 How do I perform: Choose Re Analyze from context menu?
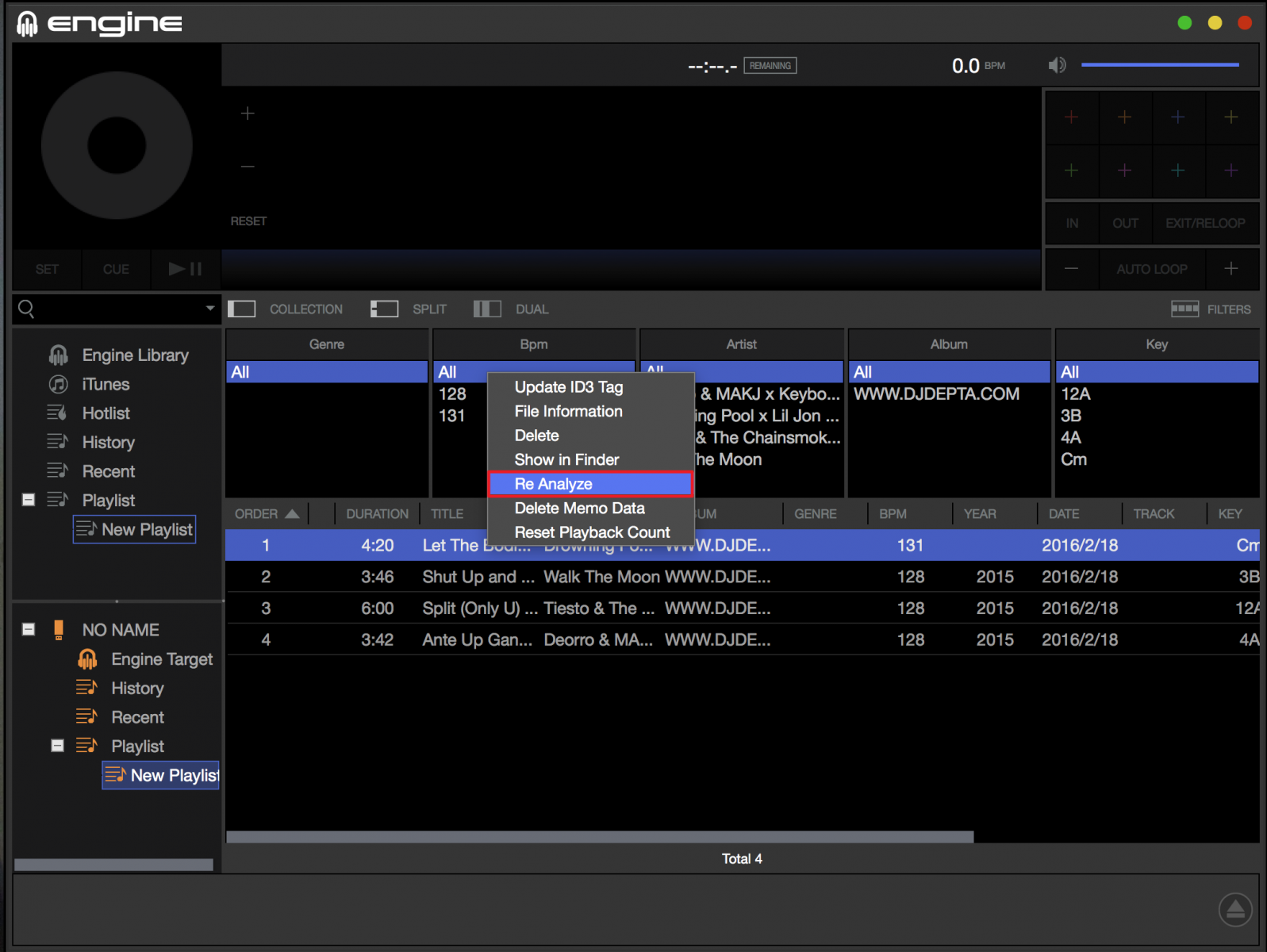(554, 484)
